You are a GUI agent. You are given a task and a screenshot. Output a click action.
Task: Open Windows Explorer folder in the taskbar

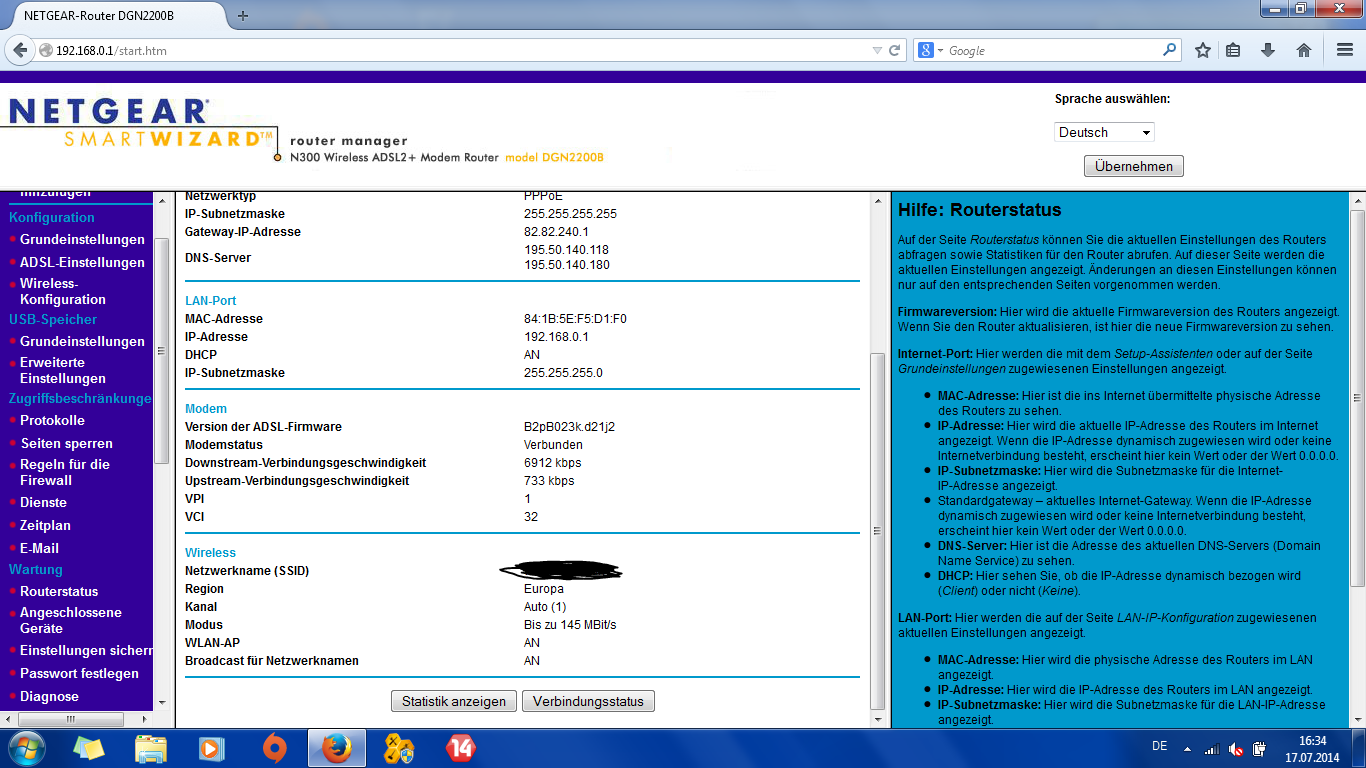(x=151, y=748)
